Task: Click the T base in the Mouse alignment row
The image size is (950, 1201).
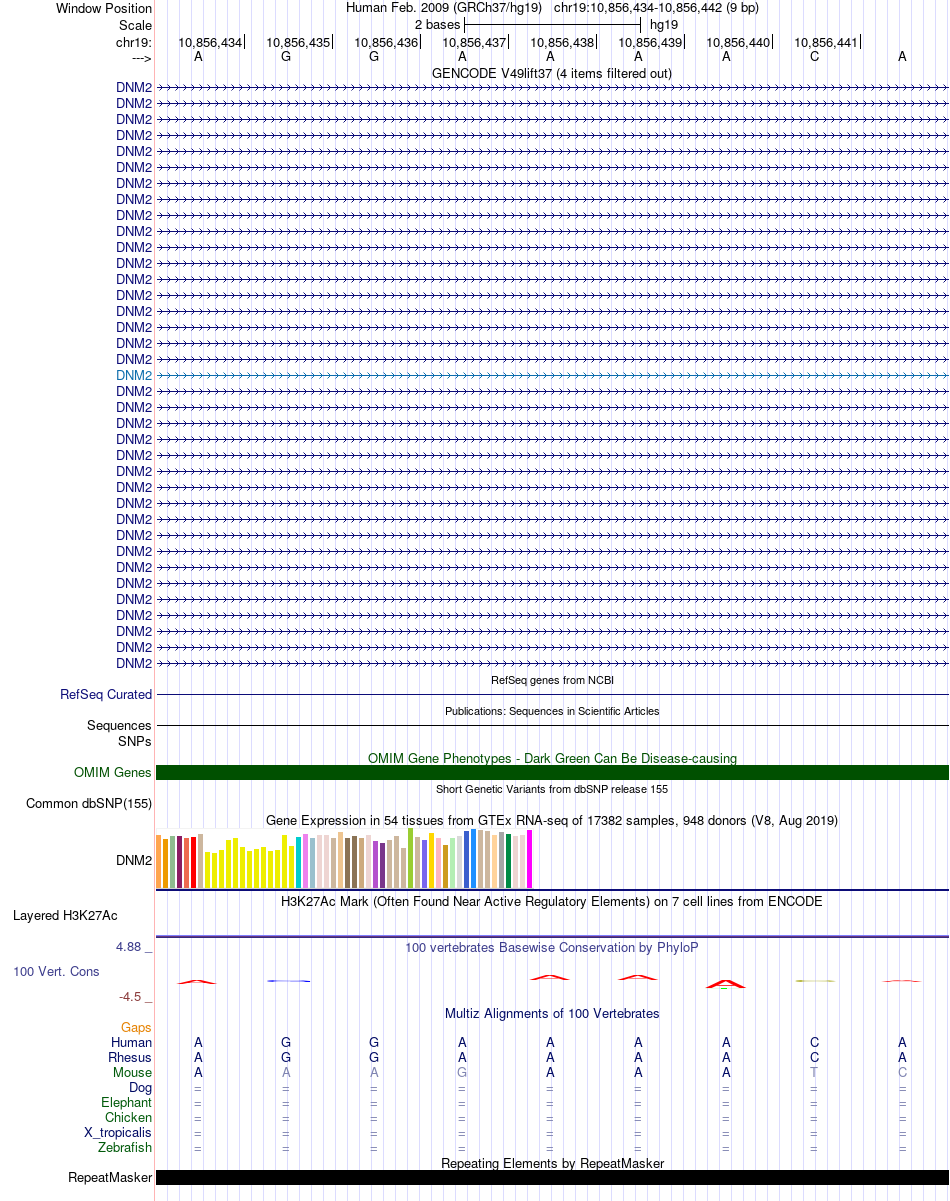Action: (x=814, y=1072)
